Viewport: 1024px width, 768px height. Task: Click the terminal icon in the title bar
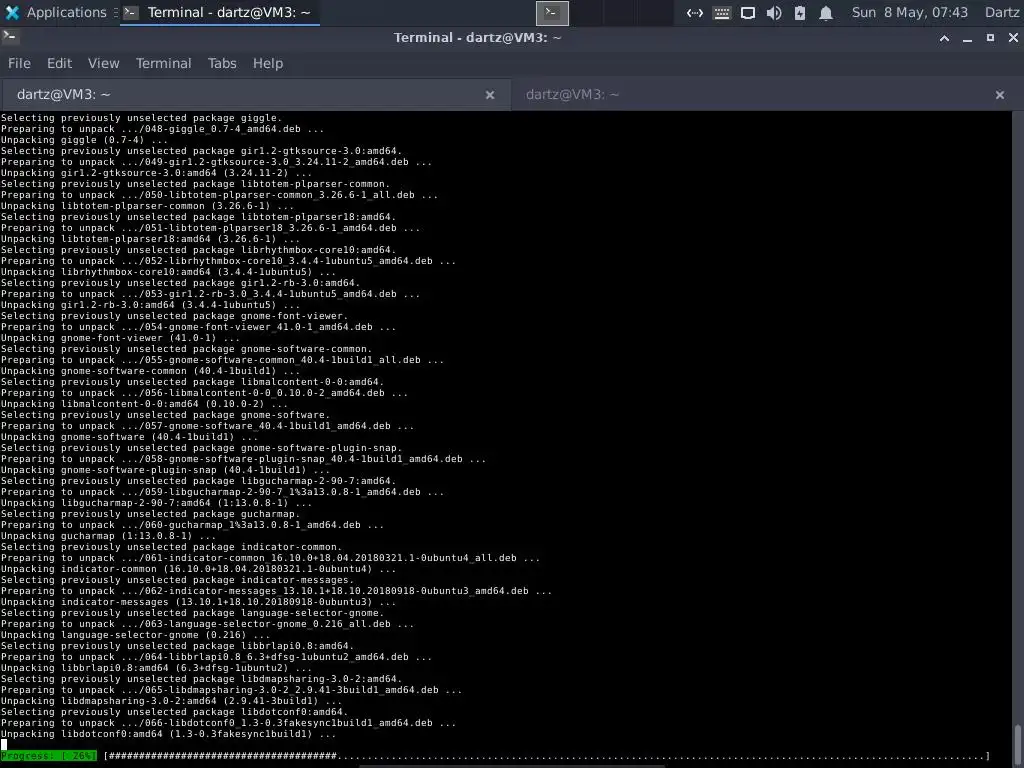pyautogui.click(x=9, y=37)
